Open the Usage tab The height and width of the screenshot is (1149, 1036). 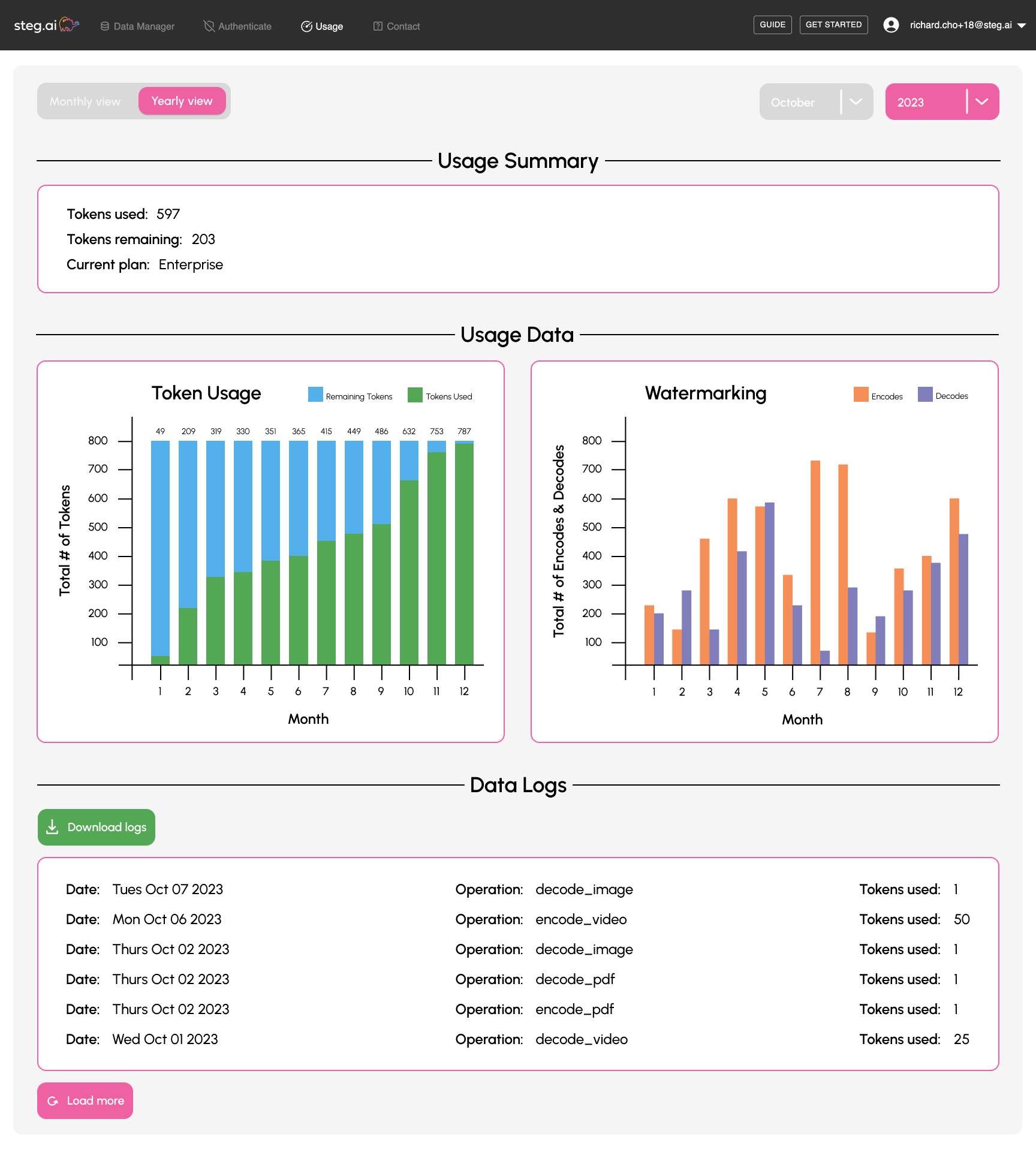(x=322, y=26)
